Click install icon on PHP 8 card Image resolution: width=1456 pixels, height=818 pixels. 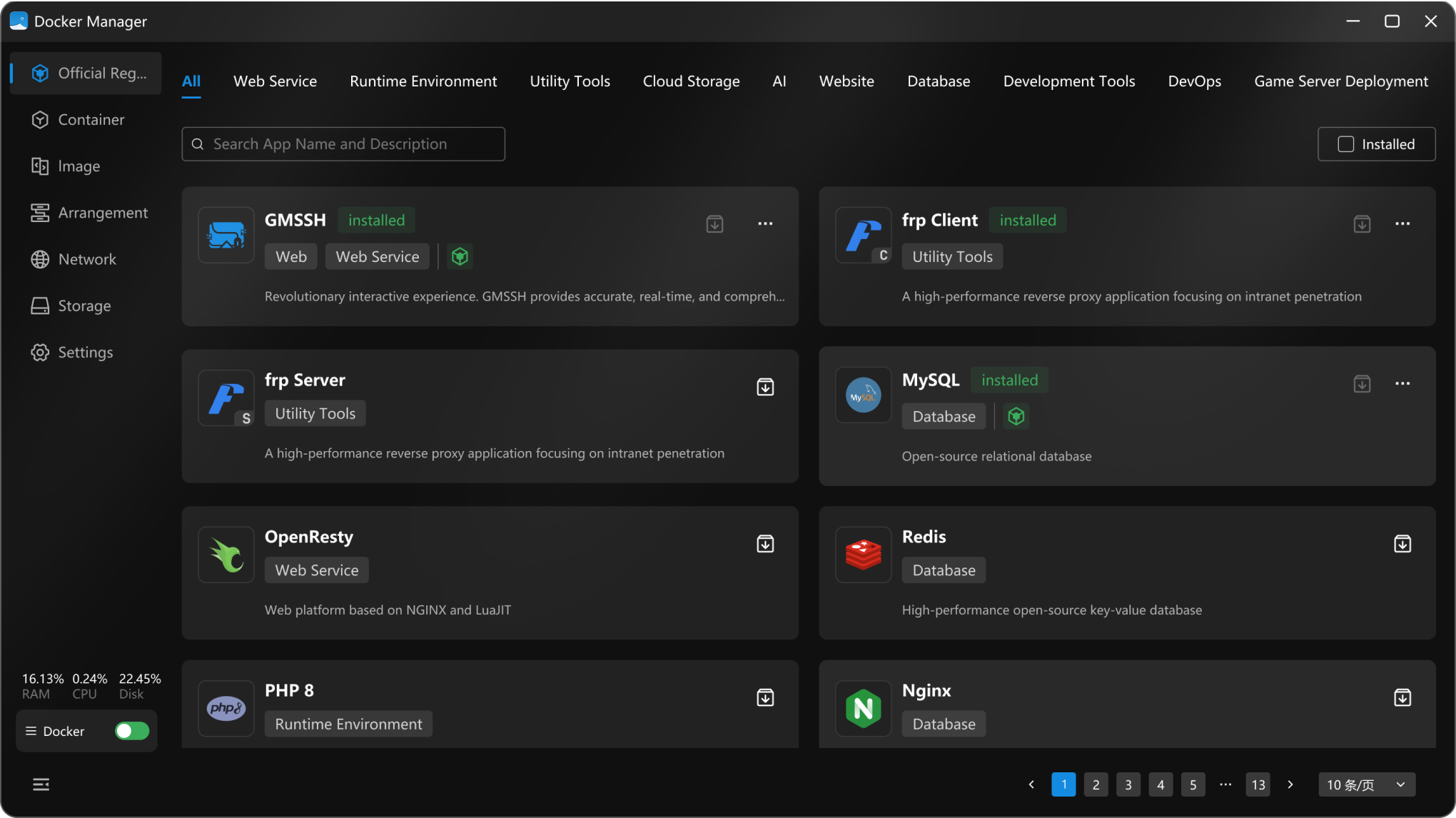(765, 697)
